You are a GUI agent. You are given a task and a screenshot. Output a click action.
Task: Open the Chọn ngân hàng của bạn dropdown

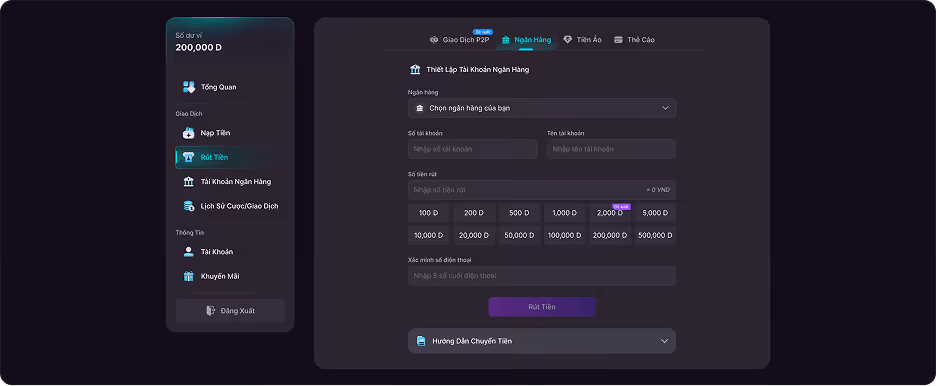tap(541, 108)
